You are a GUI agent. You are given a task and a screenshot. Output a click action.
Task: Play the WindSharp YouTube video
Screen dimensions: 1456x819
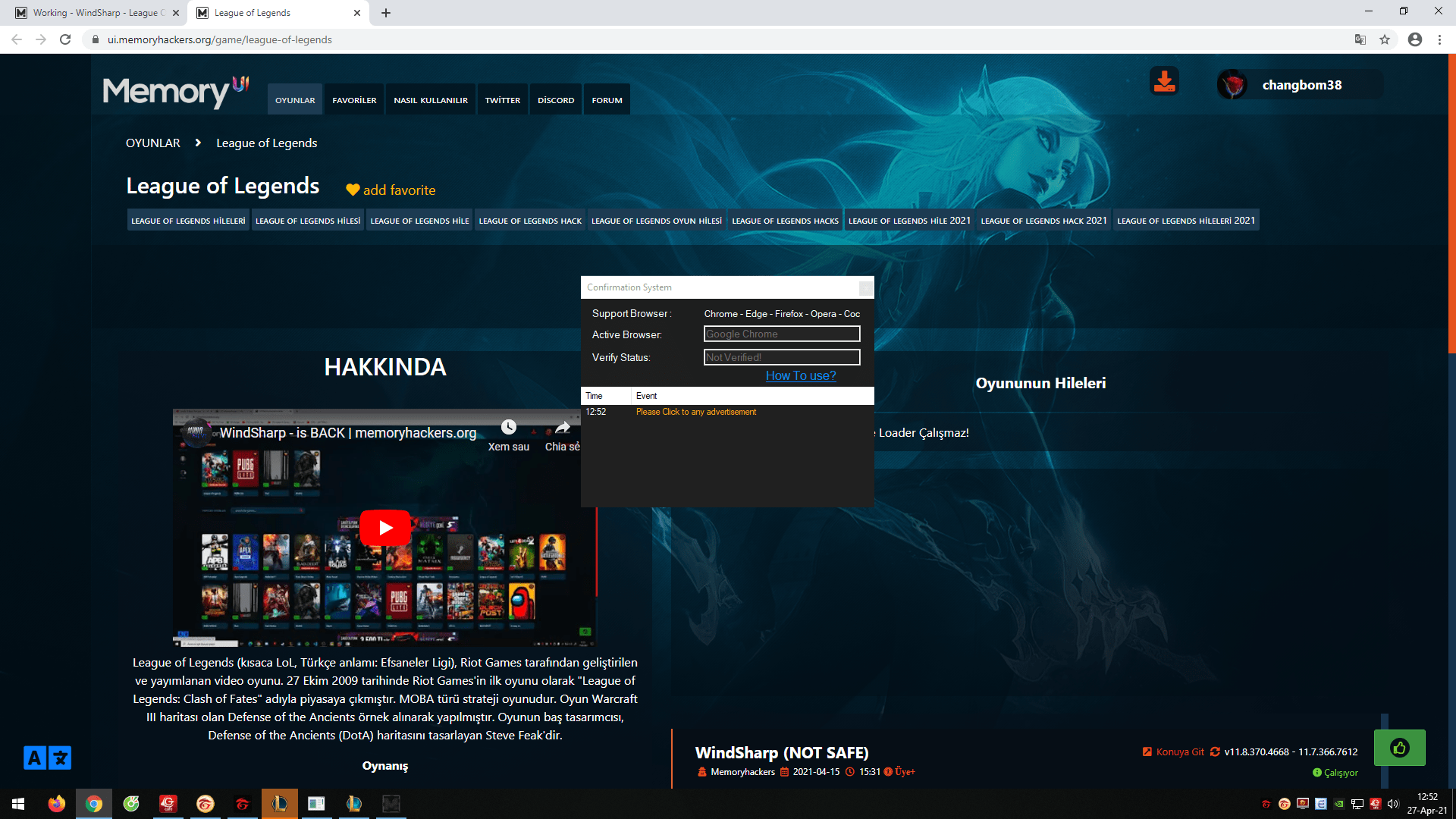(385, 527)
